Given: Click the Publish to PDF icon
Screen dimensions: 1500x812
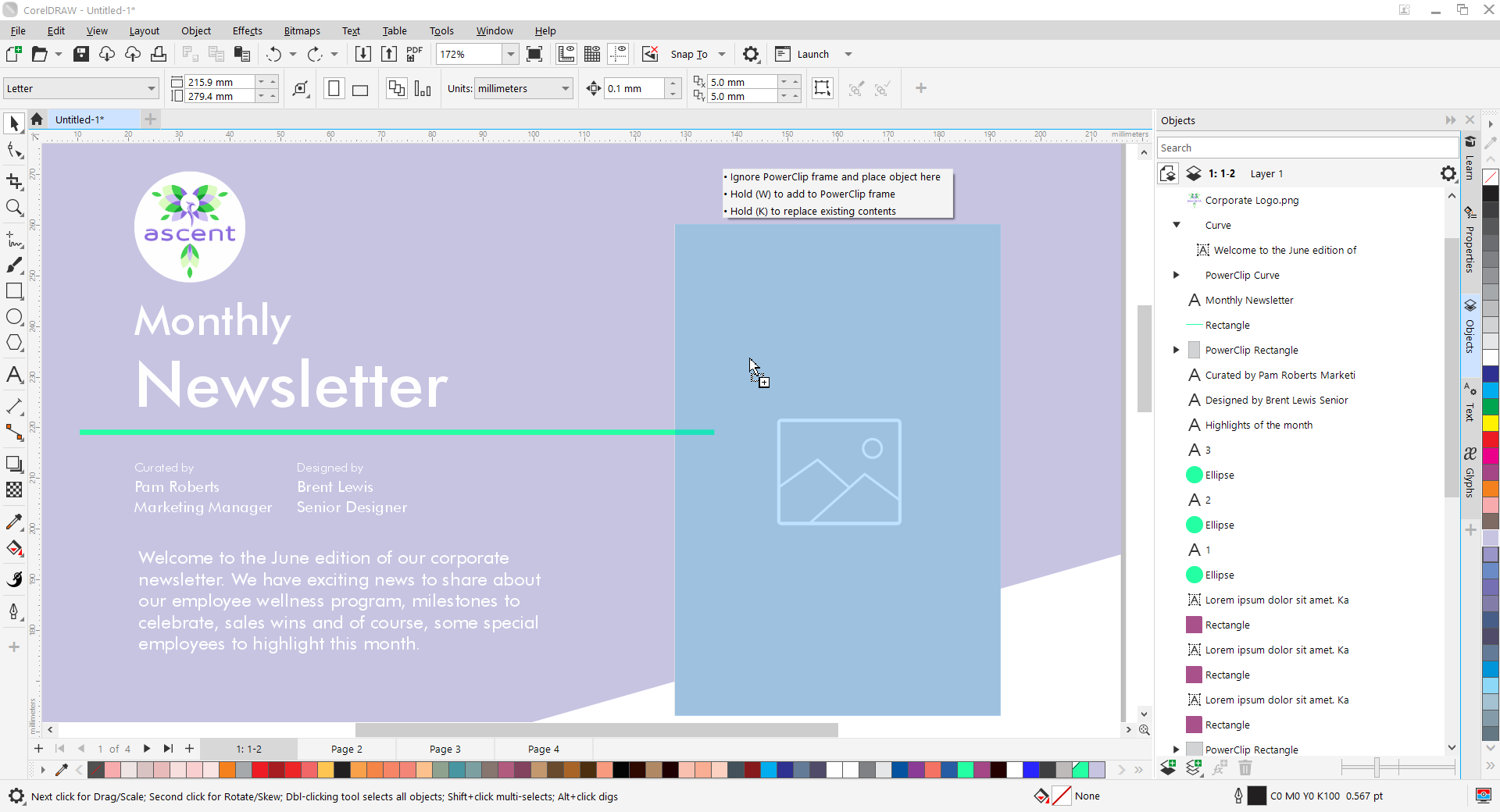Looking at the screenshot, I should click(415, 54).
